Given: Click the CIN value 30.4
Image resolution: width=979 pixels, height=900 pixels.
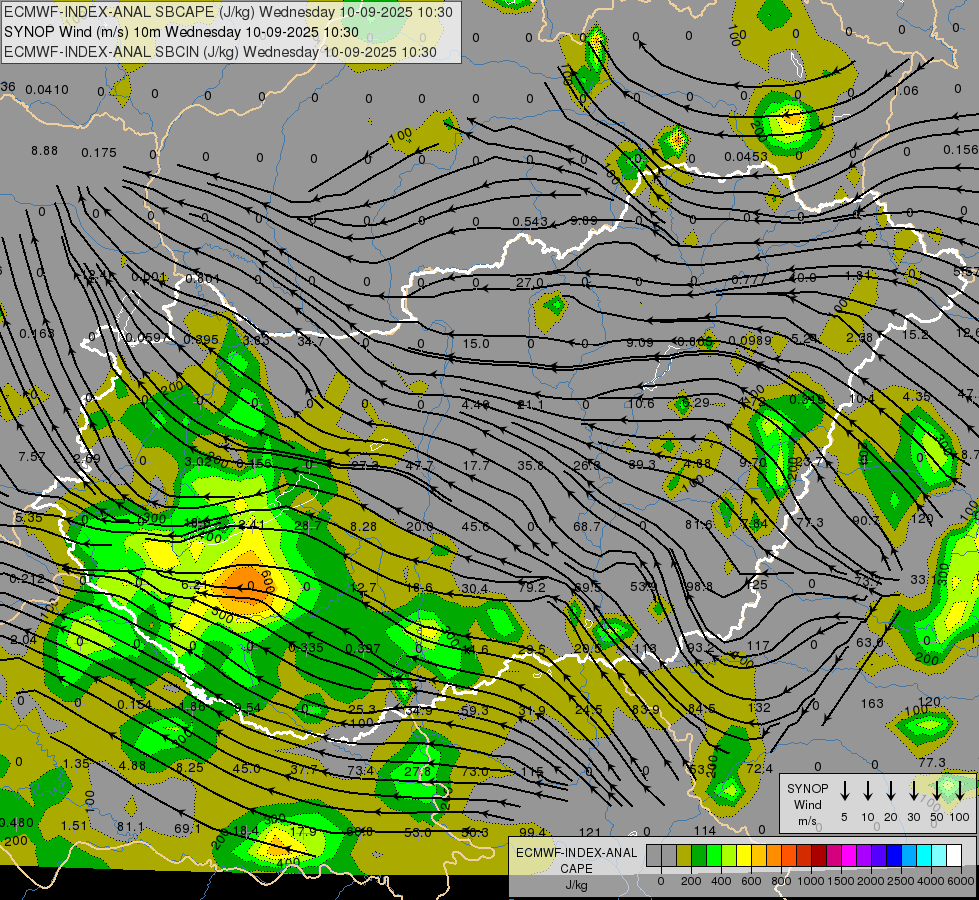Looking at the screenshot, I should (x=475, y=588).
